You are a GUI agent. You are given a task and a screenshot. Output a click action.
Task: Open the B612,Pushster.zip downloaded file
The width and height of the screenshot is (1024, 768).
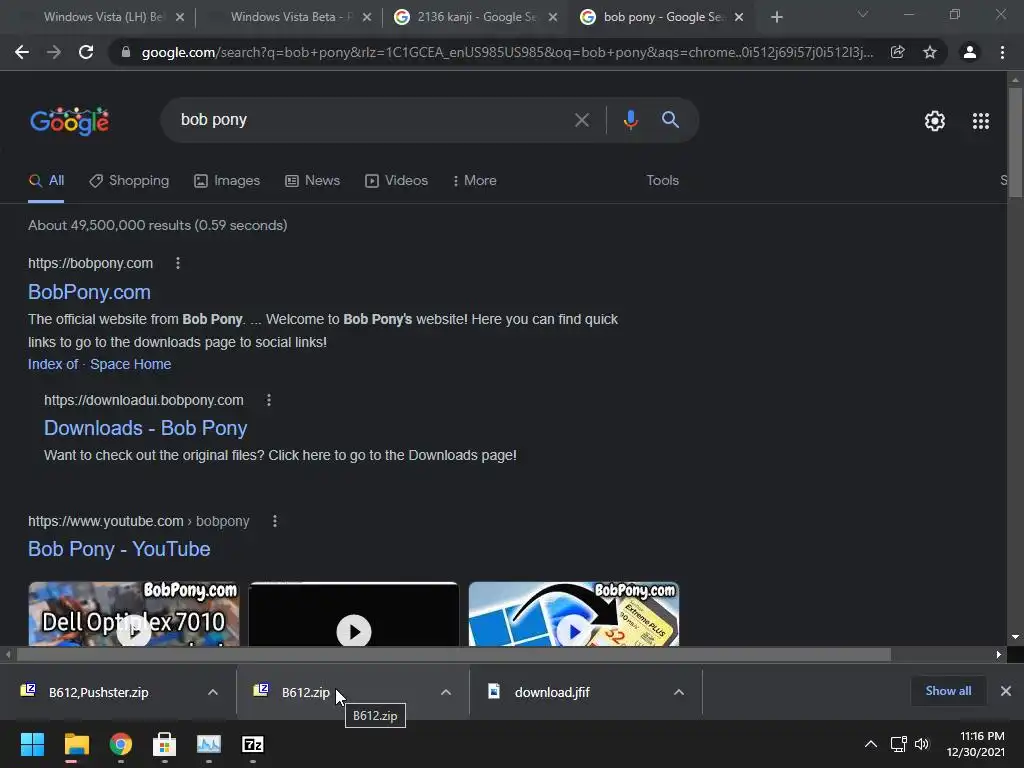98,692
